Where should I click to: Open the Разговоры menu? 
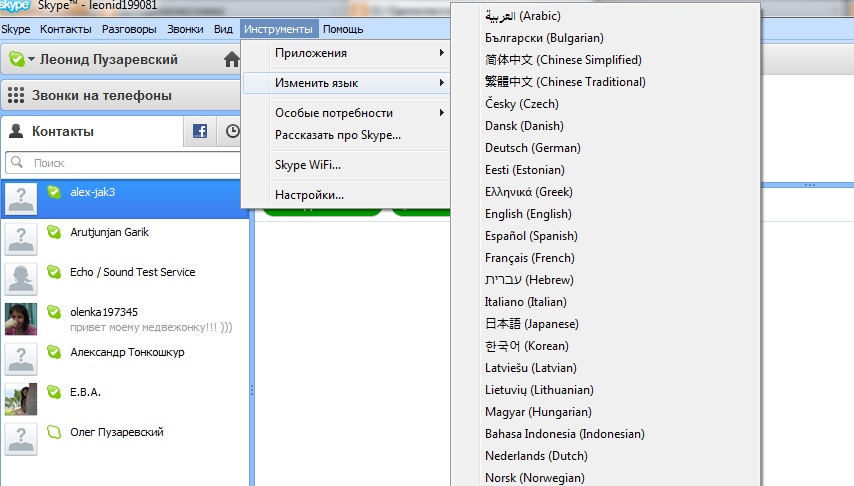(129, 29)
